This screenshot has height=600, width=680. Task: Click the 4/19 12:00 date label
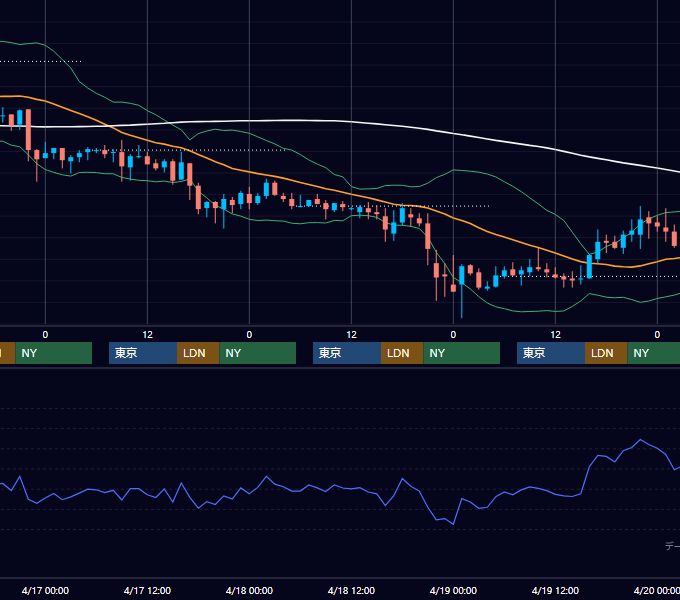tap(555, 590)
